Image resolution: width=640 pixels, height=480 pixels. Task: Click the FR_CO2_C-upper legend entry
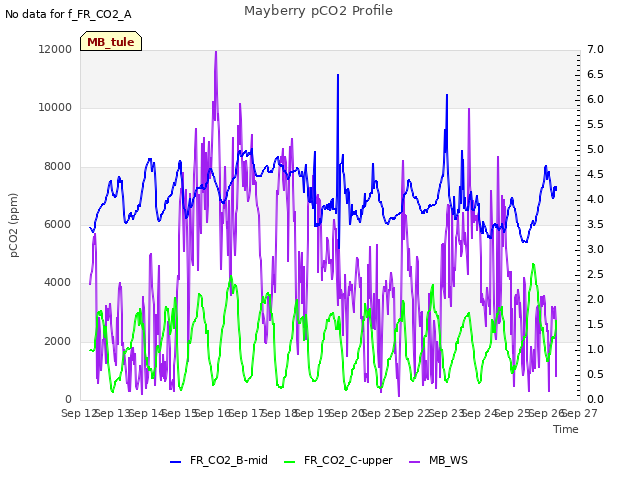338,460
